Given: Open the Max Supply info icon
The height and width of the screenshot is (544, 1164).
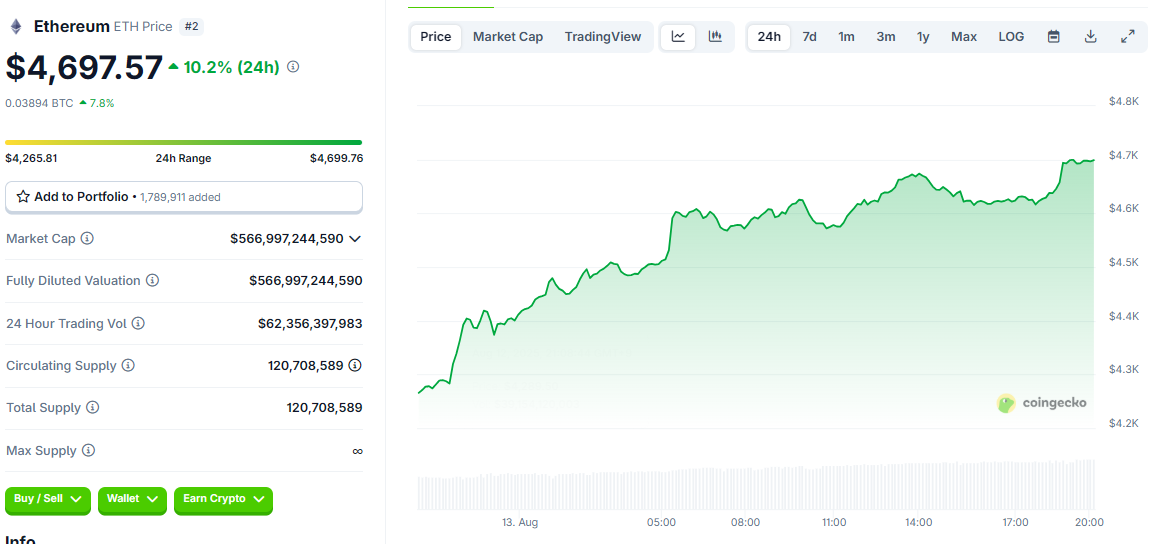Looking at the screenshot, I should [88, 450].
